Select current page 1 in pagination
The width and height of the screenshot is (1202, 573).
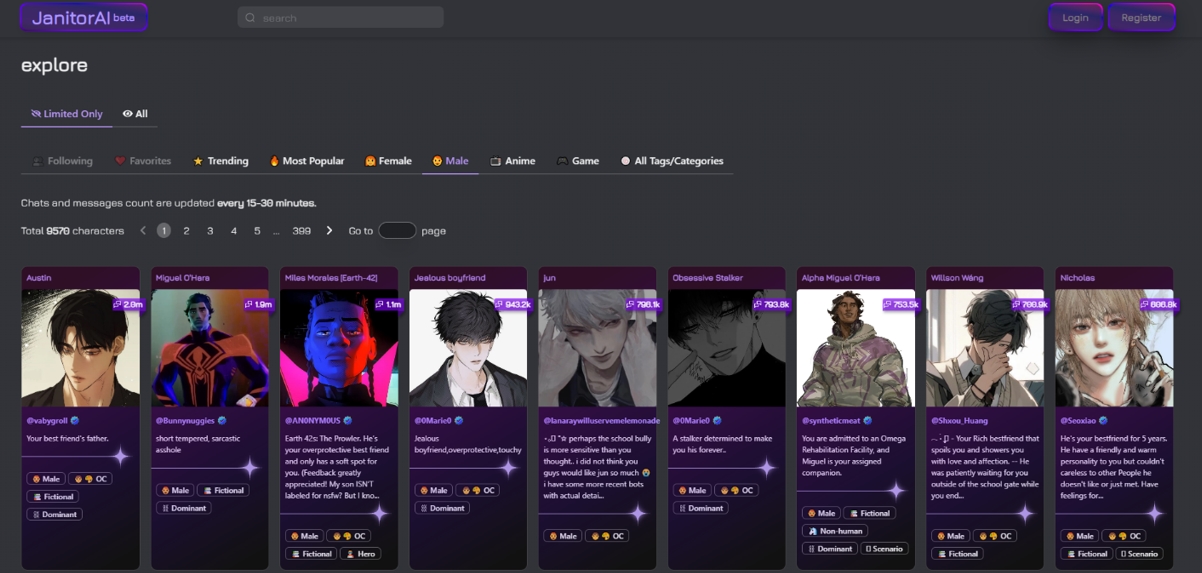click(163, 231)
